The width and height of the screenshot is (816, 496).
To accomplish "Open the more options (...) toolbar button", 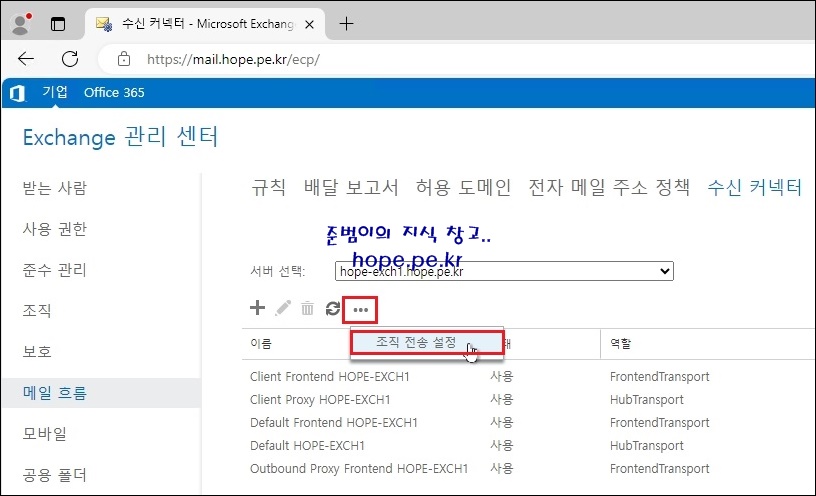I will tap(360, 310).
